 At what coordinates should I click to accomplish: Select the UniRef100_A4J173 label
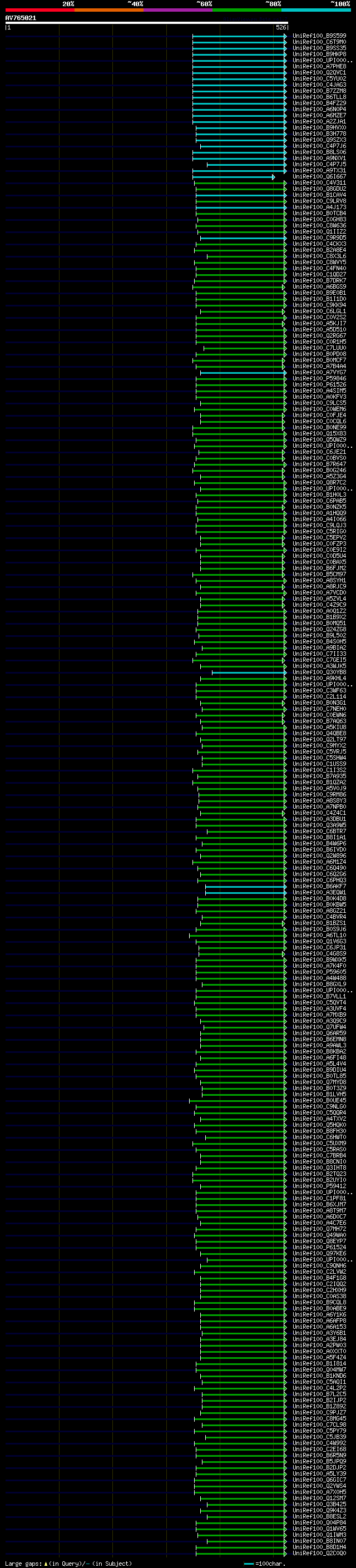319,207
